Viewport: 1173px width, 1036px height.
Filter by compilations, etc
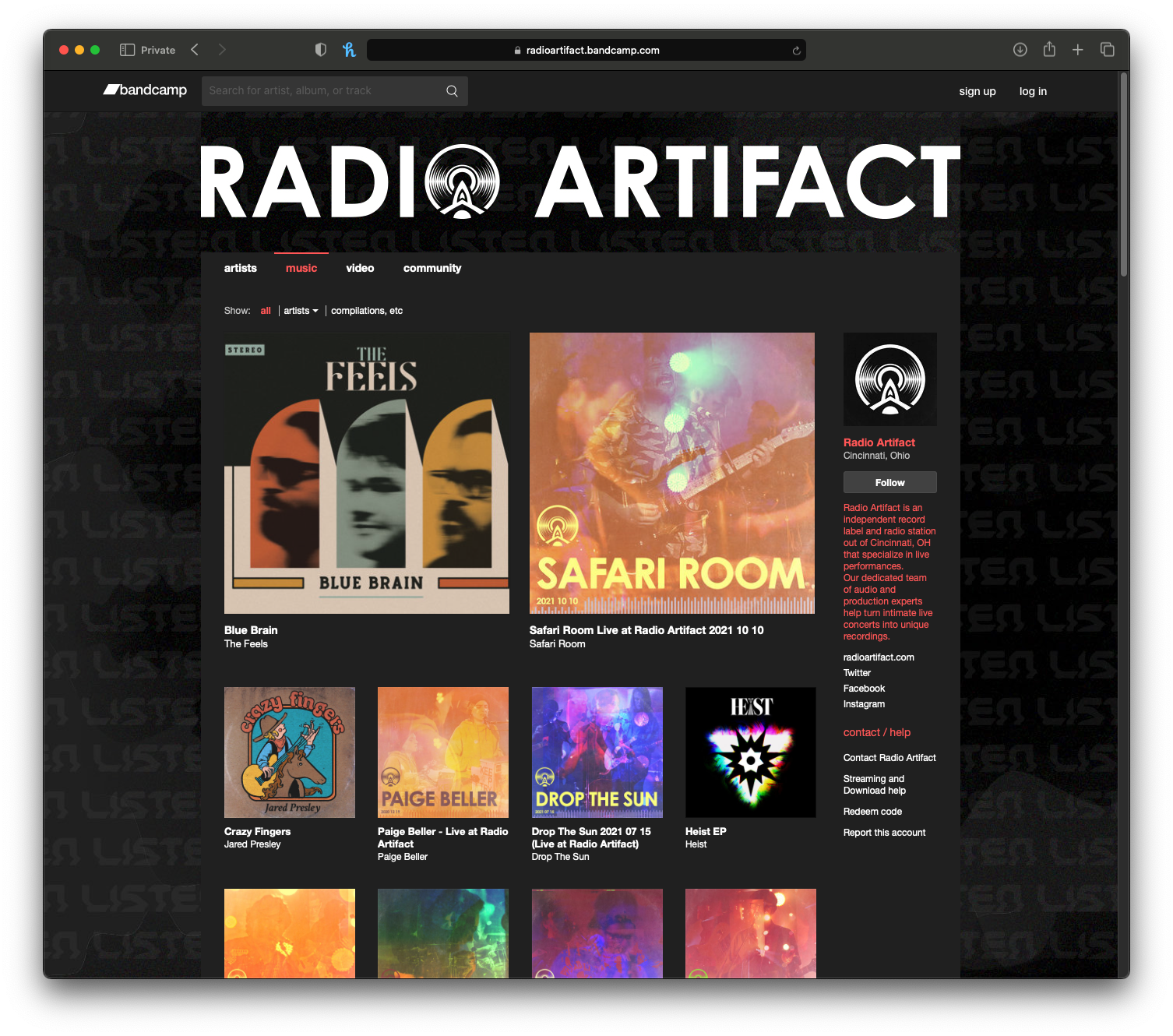pos(367,311)
